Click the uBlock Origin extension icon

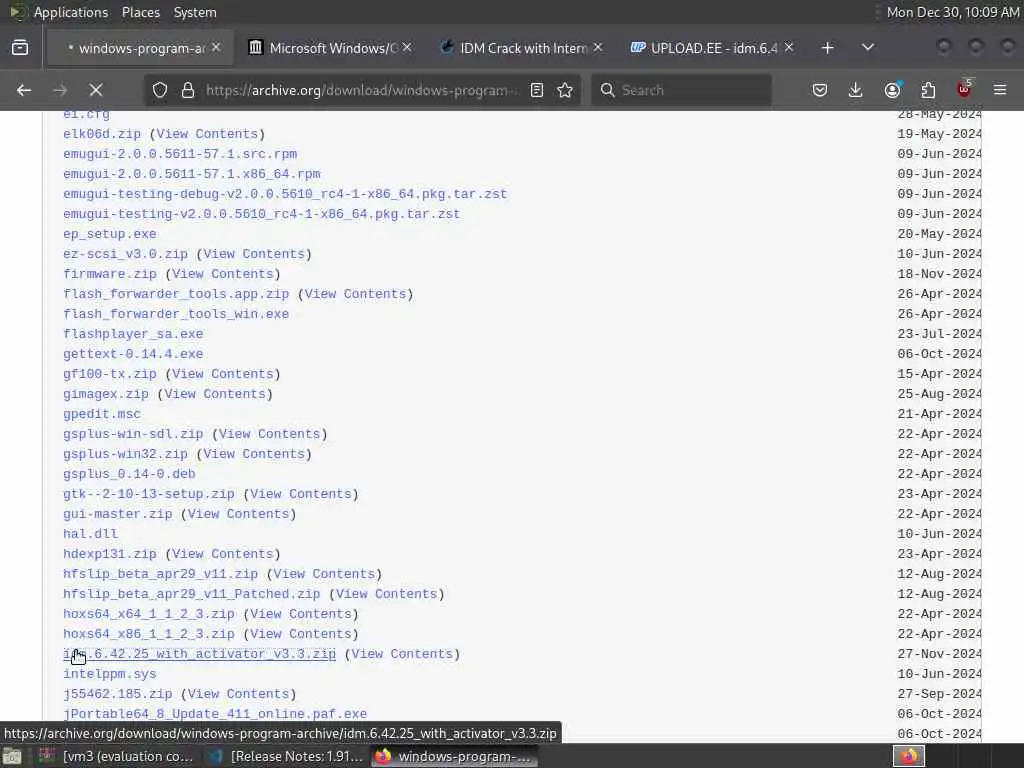tap(964, 89)
